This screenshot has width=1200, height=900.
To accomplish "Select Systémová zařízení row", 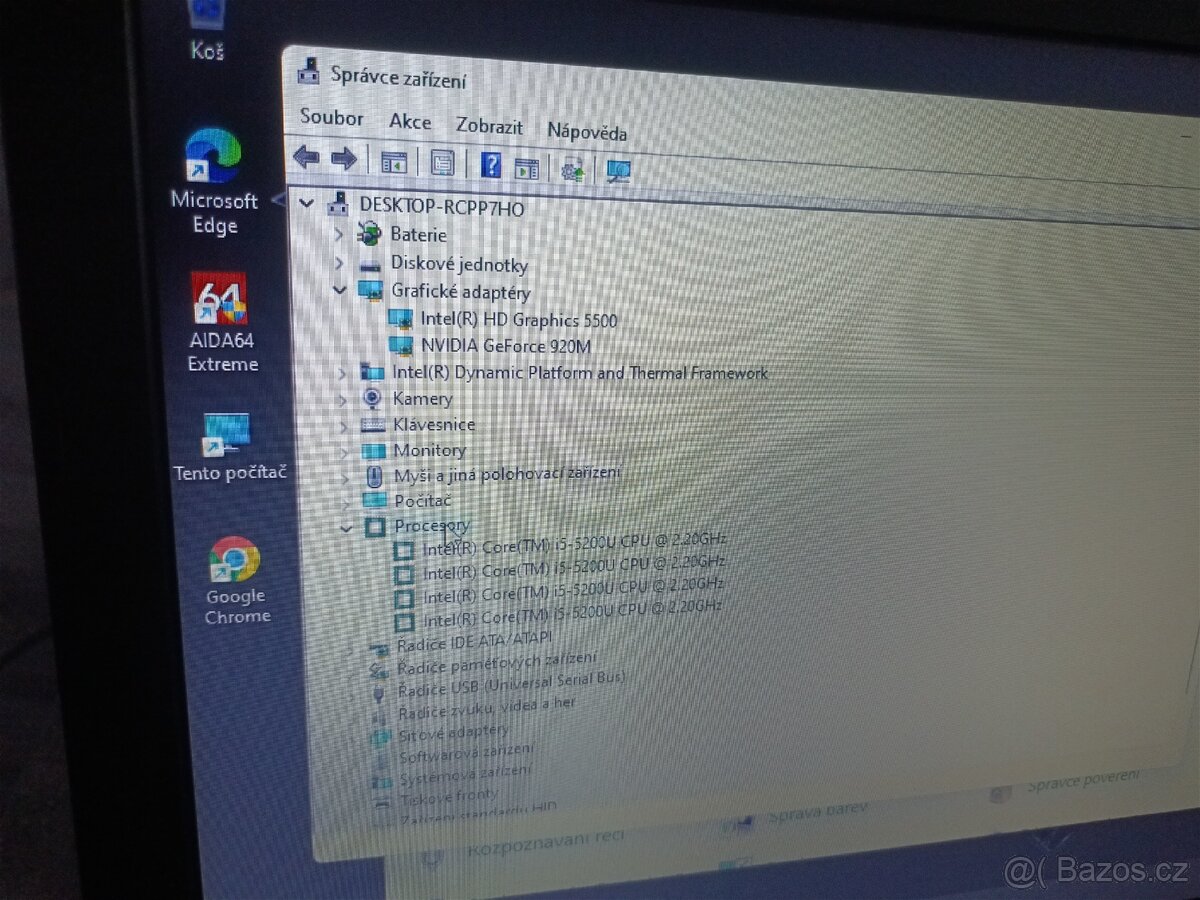I will [465, 775].
